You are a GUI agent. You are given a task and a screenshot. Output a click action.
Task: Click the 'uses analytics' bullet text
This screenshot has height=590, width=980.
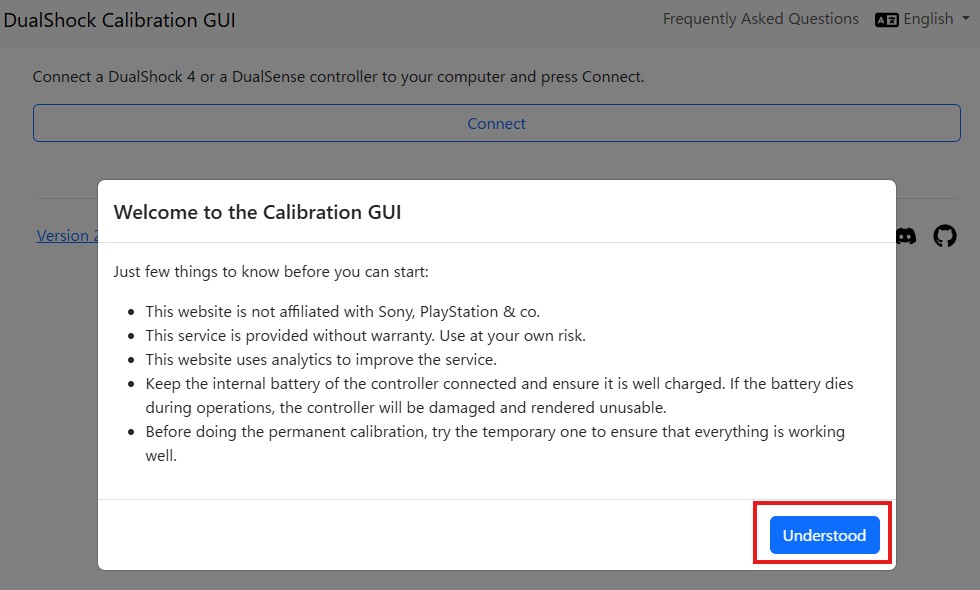click(x=320, y=360)
